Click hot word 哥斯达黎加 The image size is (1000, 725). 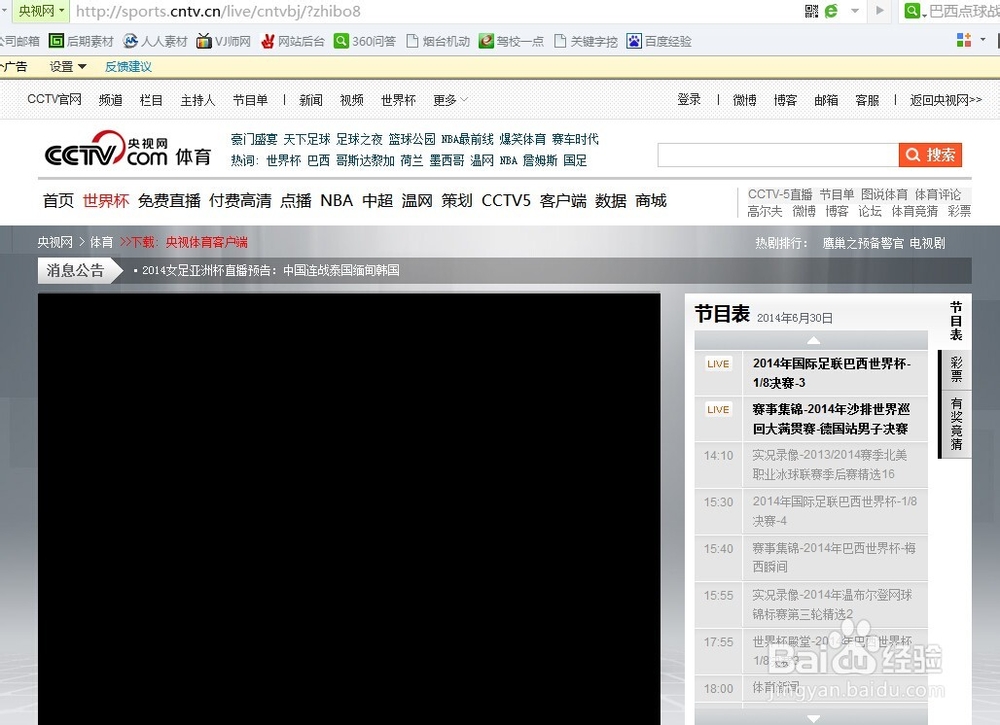365,160
